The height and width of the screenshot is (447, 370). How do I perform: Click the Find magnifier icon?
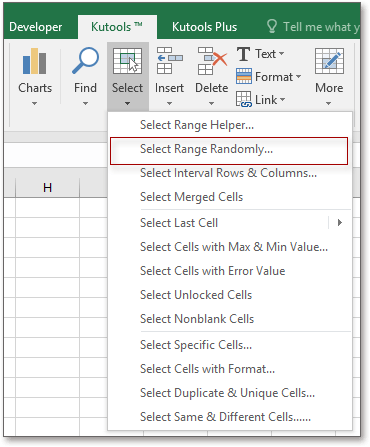85,60
